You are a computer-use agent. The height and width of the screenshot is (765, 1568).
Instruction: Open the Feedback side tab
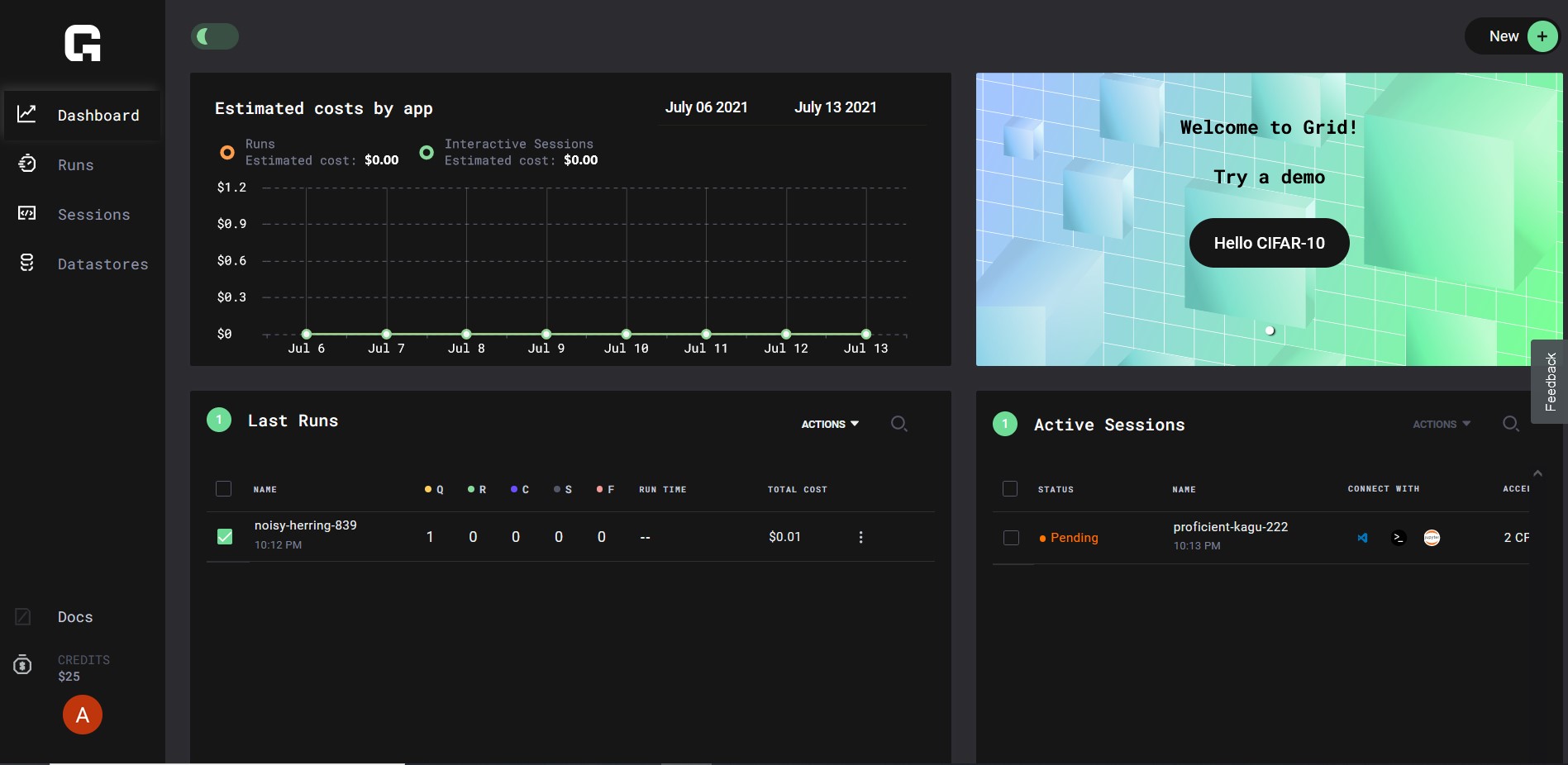click(1550, 382)
